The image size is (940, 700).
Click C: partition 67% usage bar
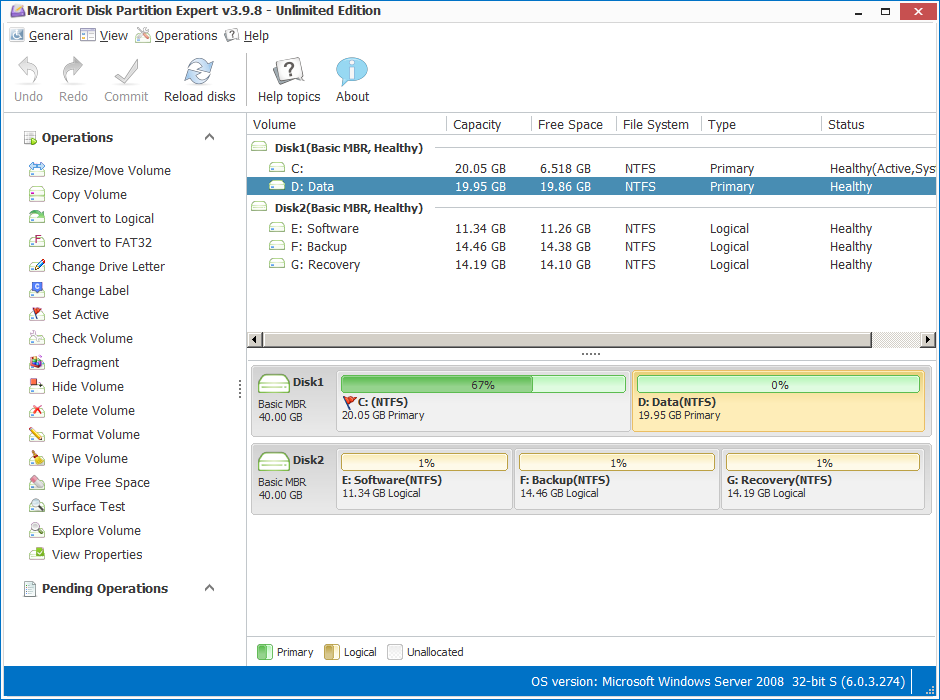click(x=483, y=384)
